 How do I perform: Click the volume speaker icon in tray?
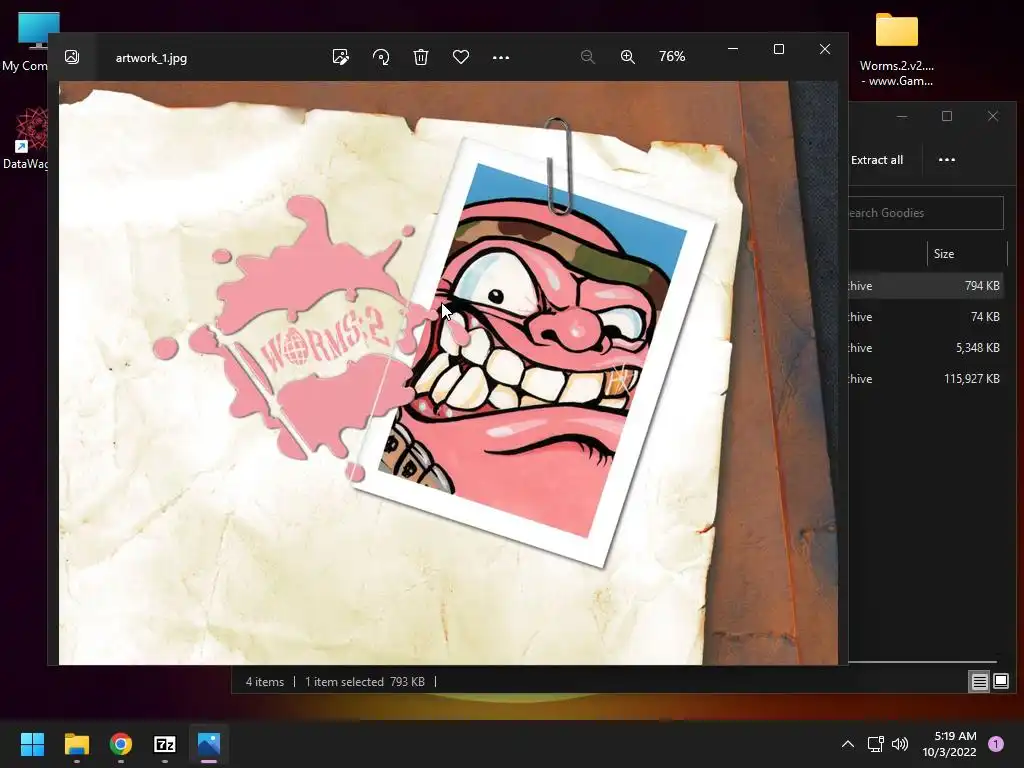tap(900, 744)
